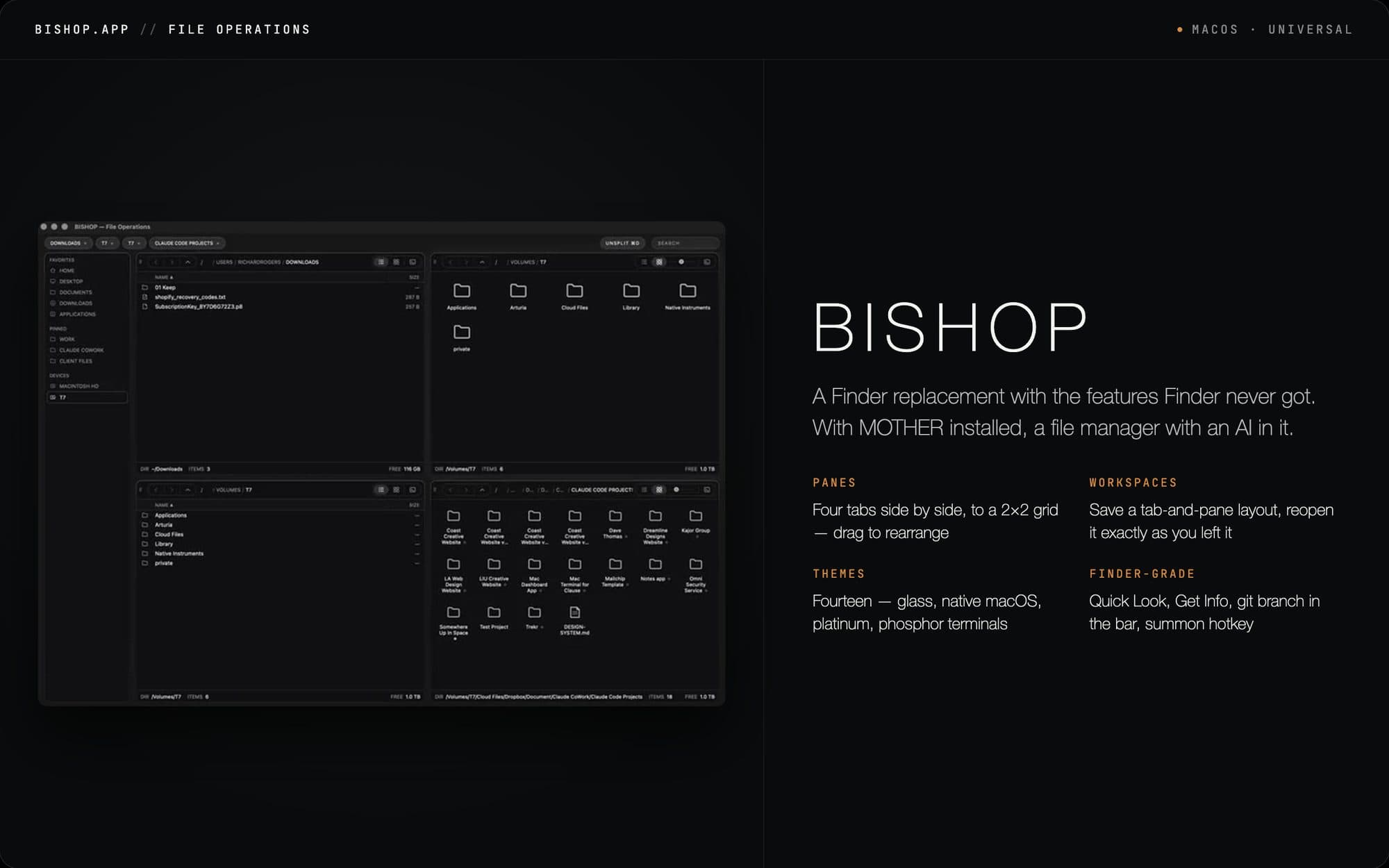Click the Unsplit button
The width and height of the screenshot is (1389, 868).
[x=622, y=243]
